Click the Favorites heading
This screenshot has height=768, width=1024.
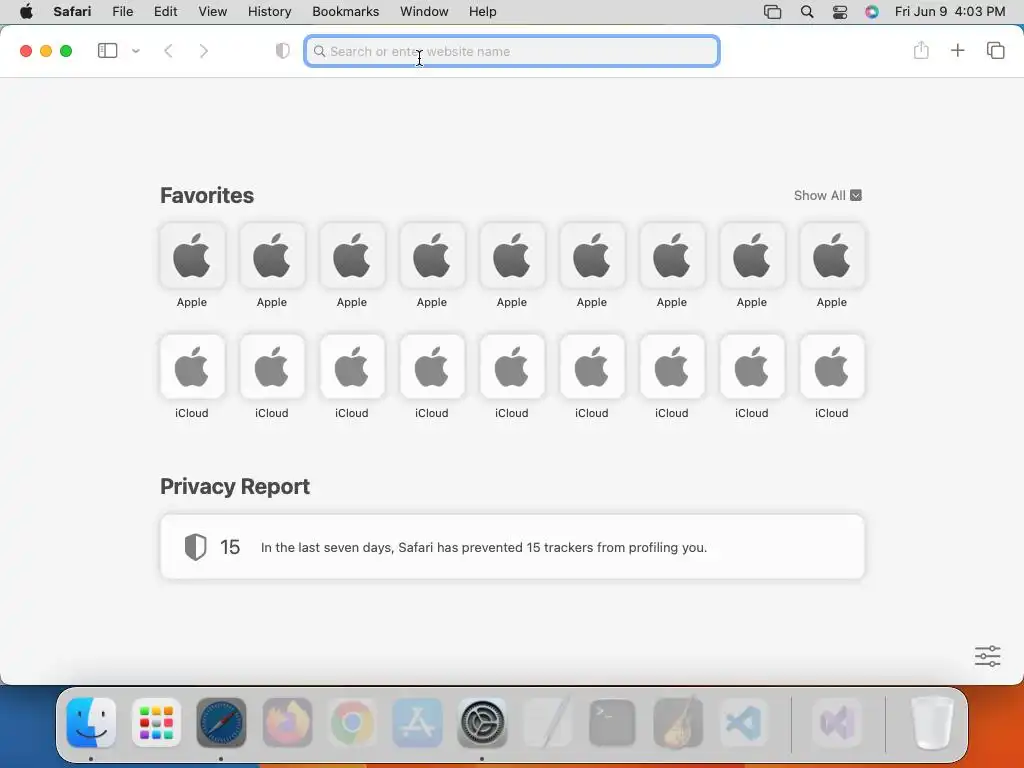207,195
